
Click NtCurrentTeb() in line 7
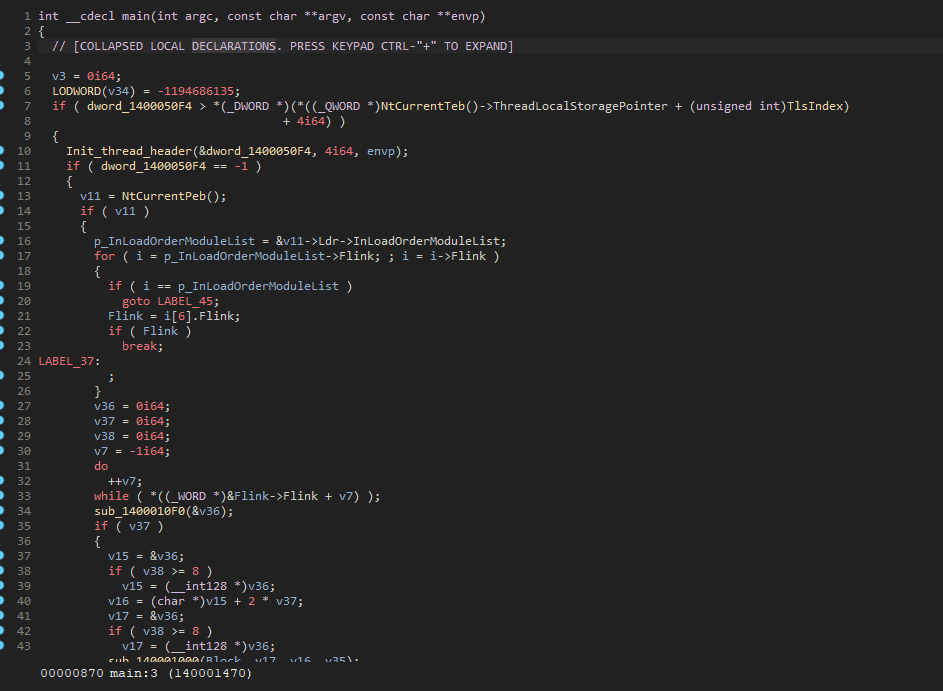pos(429,106)
